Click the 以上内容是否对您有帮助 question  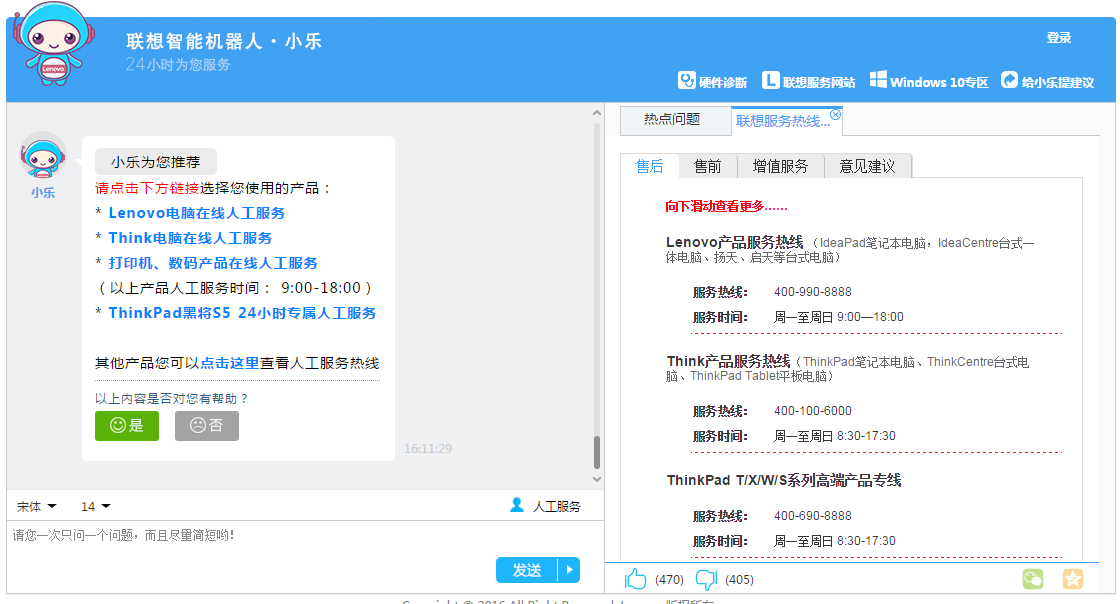171,398
